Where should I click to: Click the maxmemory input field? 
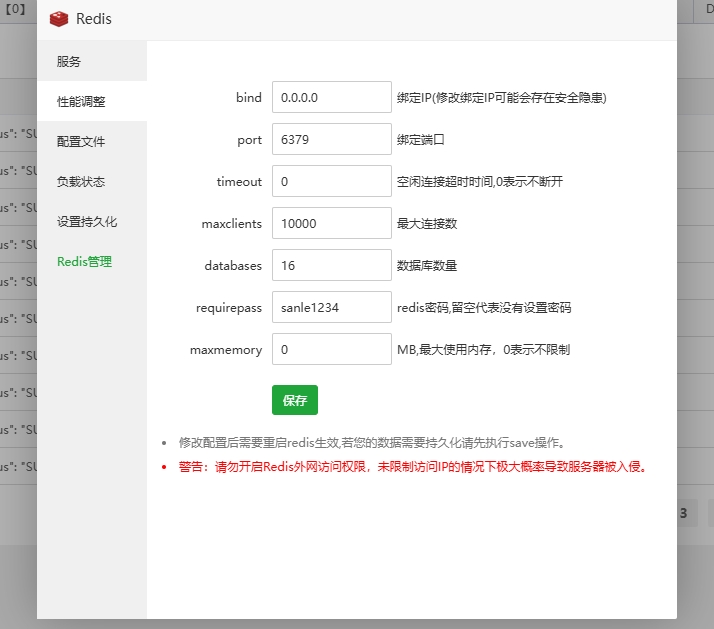click(332, 349)
